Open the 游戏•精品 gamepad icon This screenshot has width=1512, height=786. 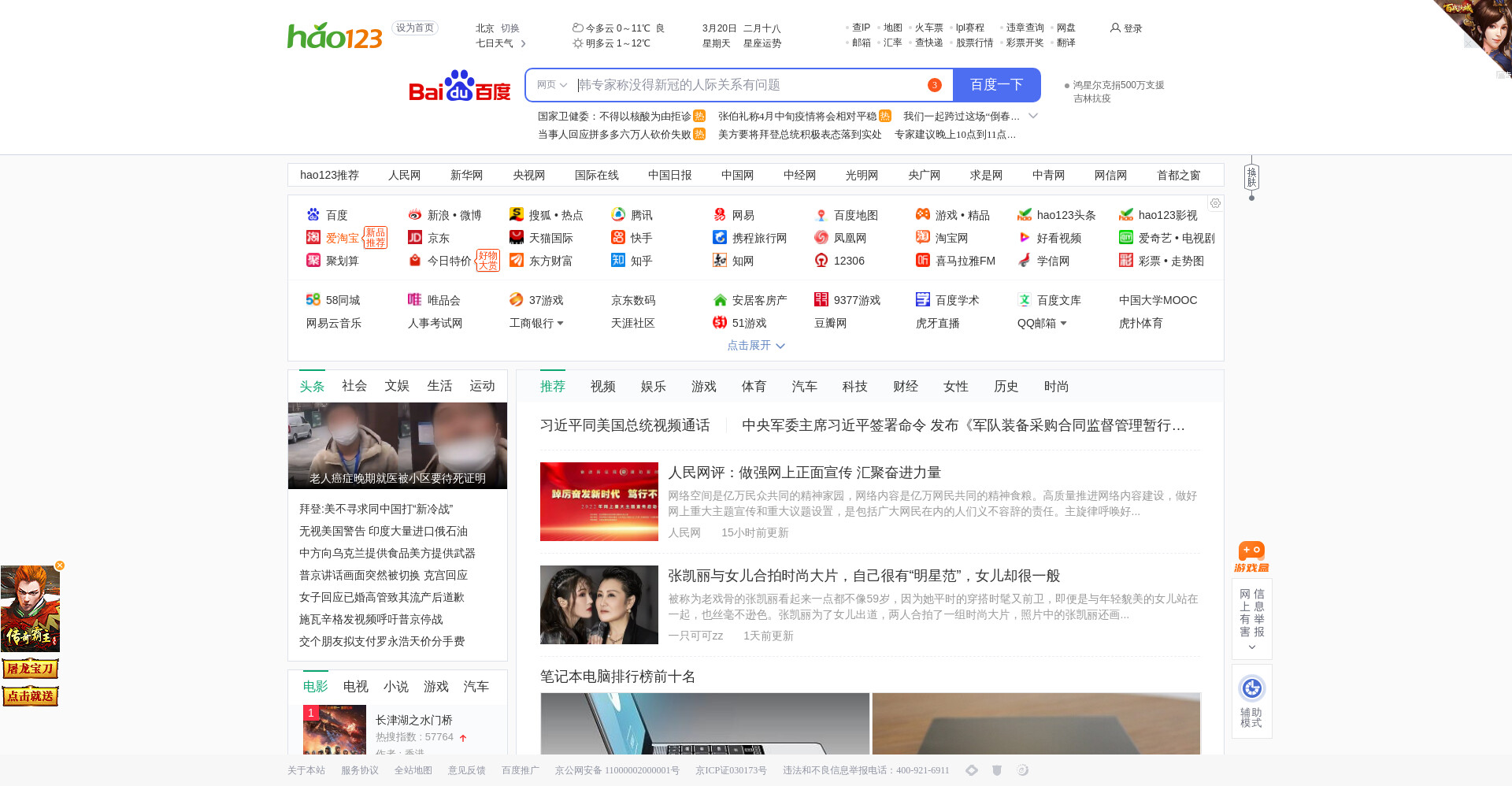coord(923,214)
